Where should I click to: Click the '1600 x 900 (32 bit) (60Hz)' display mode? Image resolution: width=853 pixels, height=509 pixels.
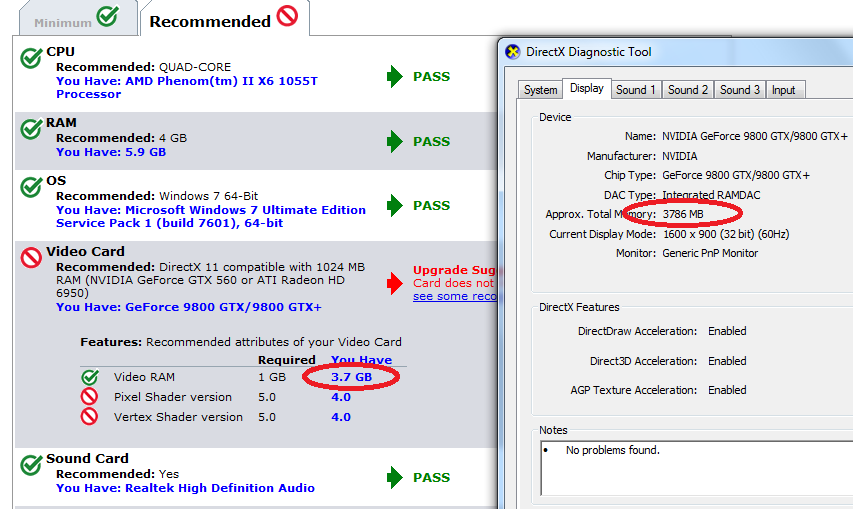(726, 234)
